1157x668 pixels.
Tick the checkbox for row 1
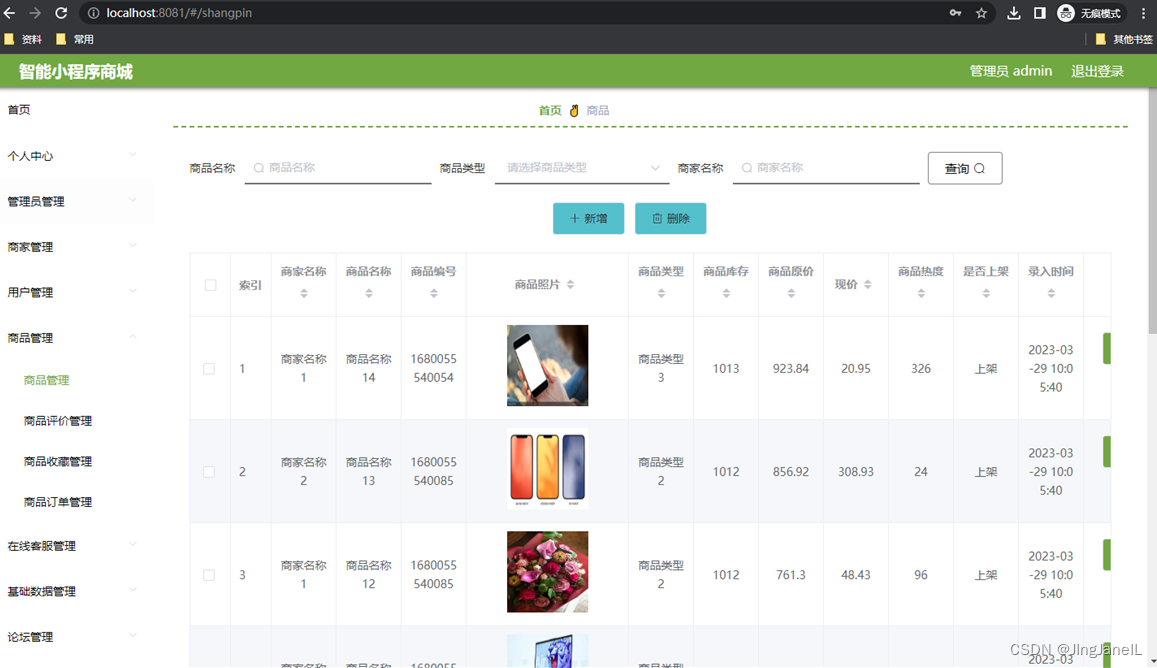(210, 368)
